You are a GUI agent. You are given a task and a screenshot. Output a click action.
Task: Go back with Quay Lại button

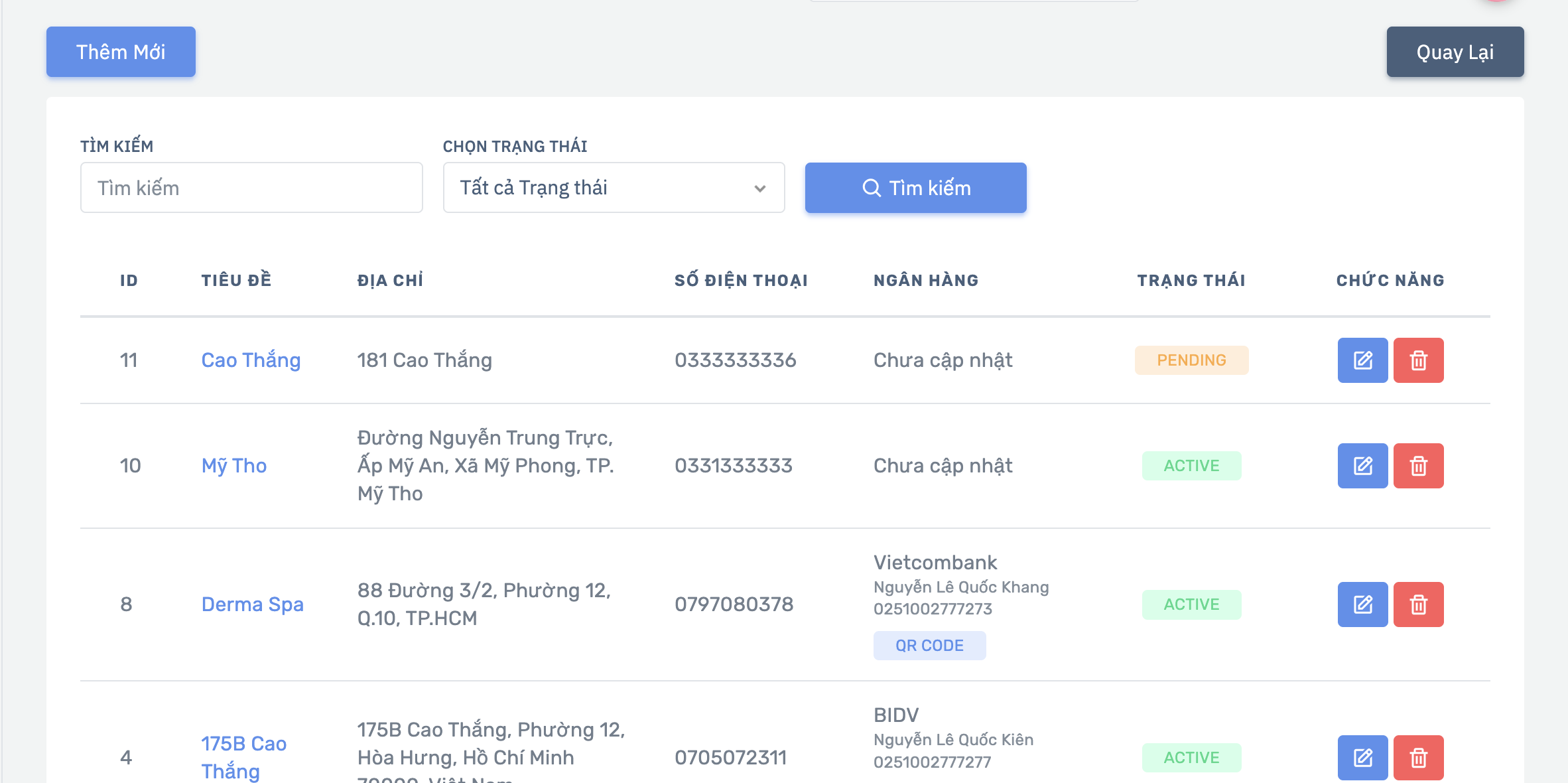coord(1455,52)
